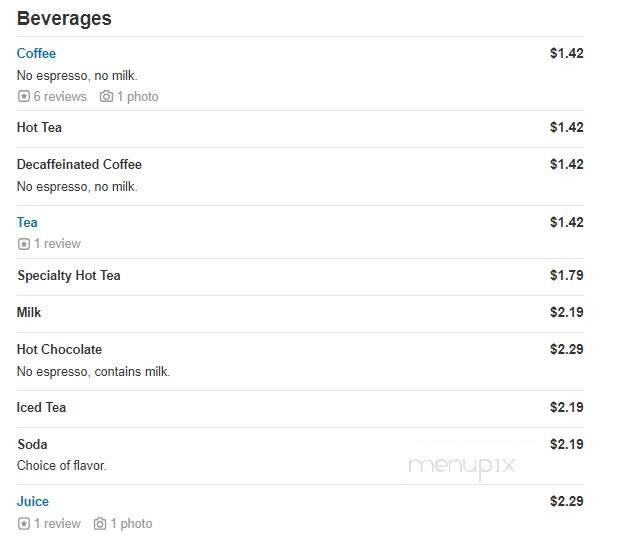Select the Decaffeinated Coffee item name
Image resolution: width=641 pixels, height=548 pixels.
point(79,164)
